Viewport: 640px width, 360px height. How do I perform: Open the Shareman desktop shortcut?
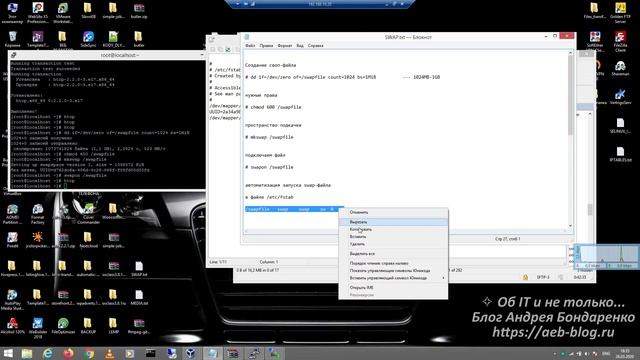coord(620,68)
